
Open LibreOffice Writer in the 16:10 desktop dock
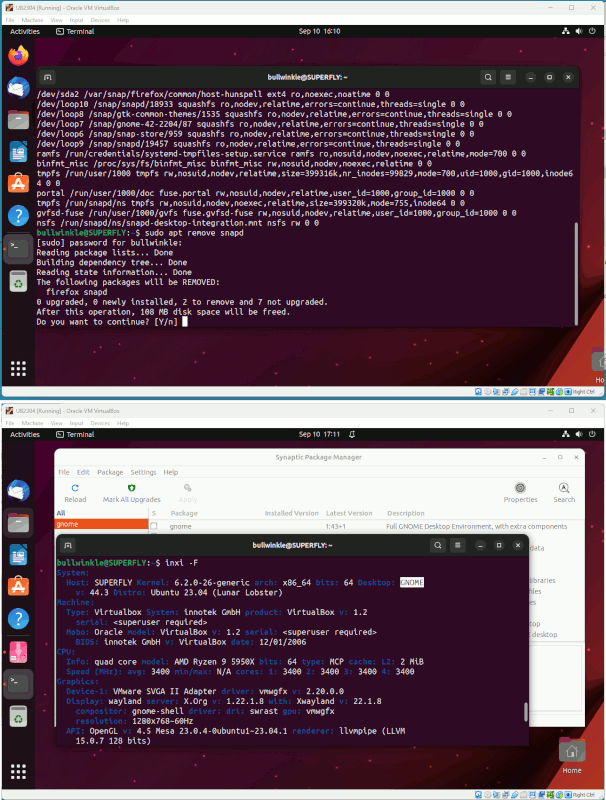[18, 152]
